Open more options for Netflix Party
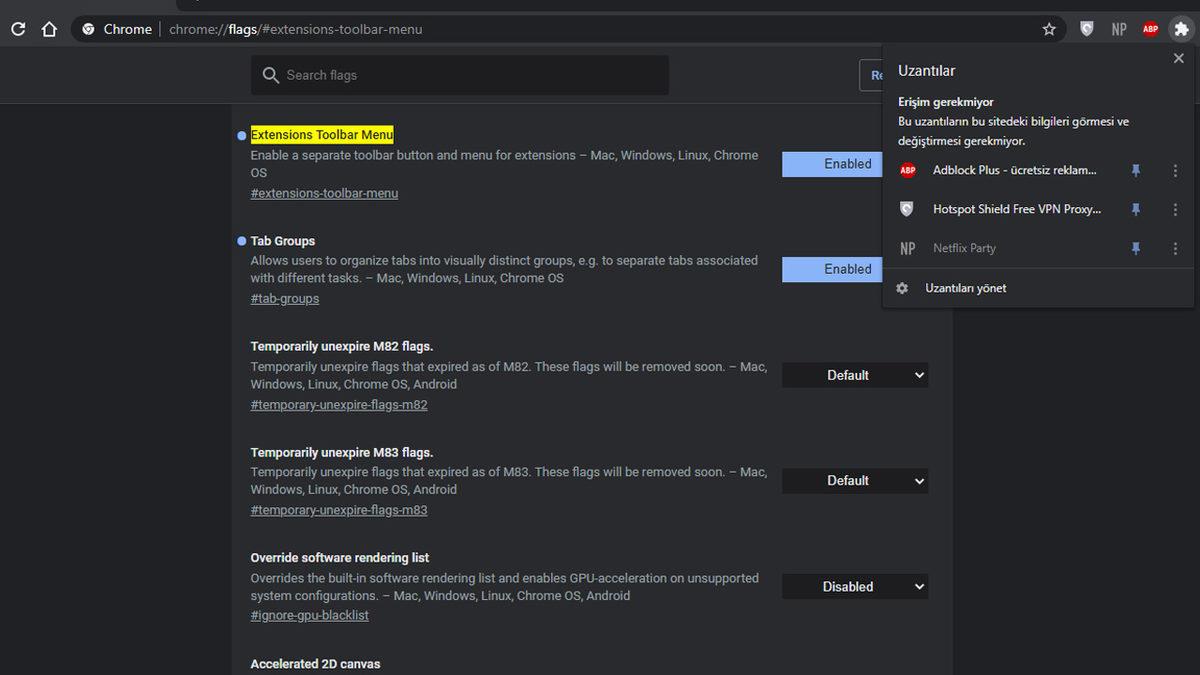This screenshot has width=1200, height=675. click(1175, 248)
